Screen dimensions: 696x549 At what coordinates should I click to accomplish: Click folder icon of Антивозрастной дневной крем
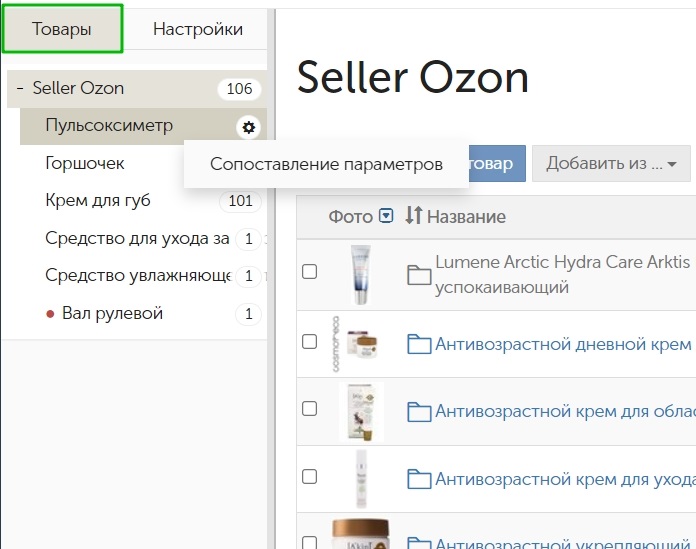click(x=419, y=344)
